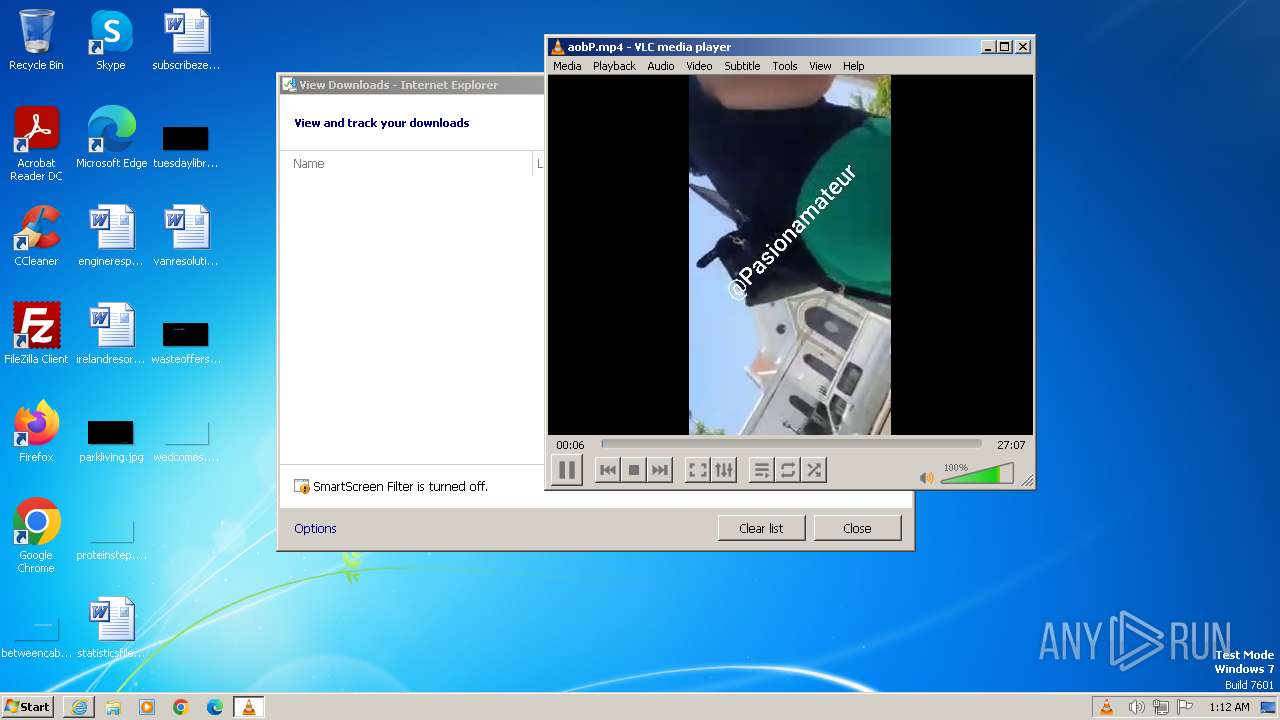The width and height of the screenshot is (1280, 720).
Task: Close the View Downloads dialog
Action: pyautogui.click(x=857, y=528)
